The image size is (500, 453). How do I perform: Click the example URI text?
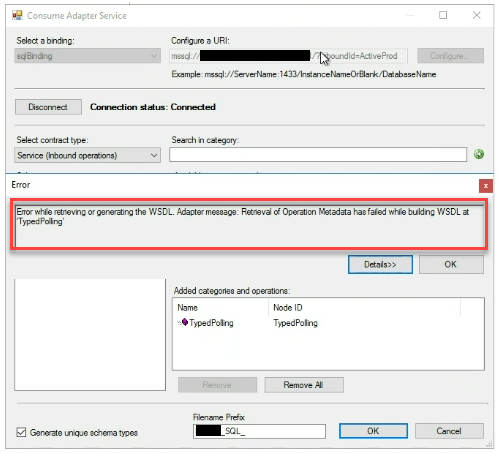click(304, 74)
